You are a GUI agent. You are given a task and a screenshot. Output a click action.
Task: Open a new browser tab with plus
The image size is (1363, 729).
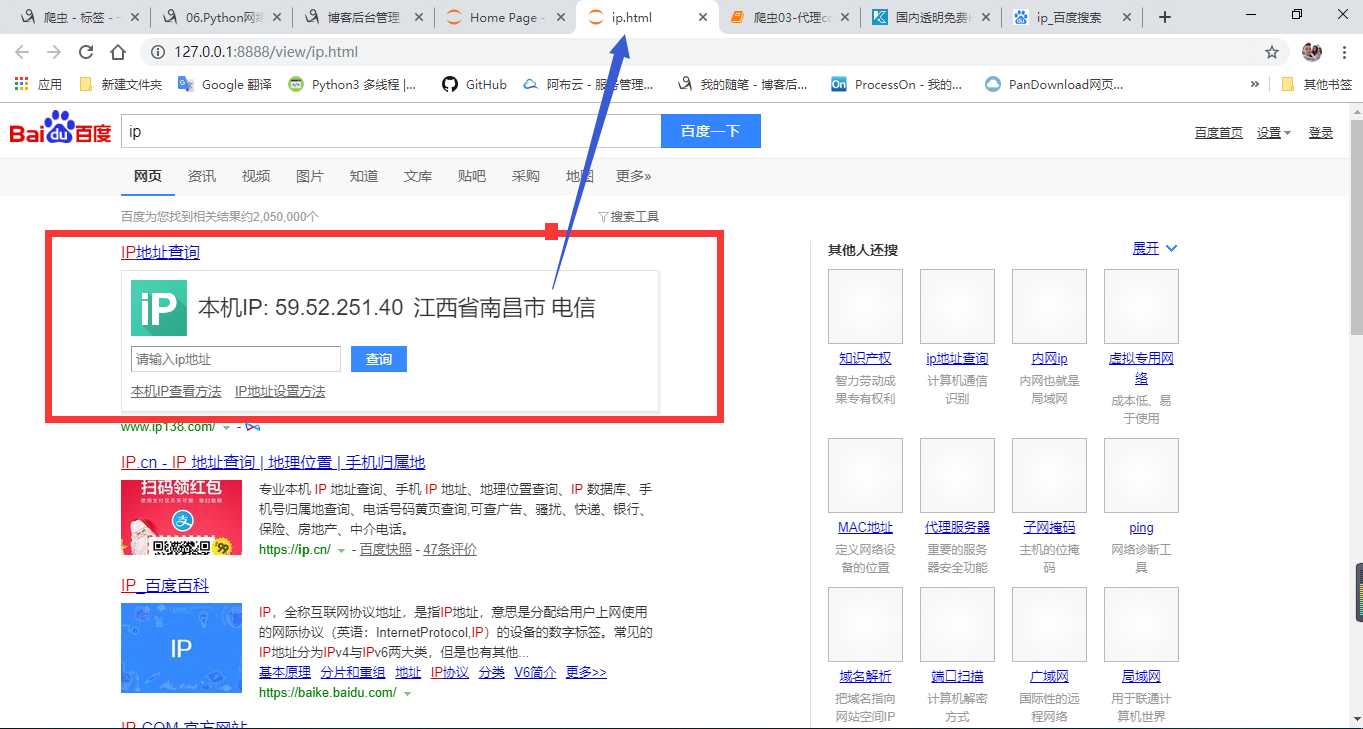point(1164,17)
